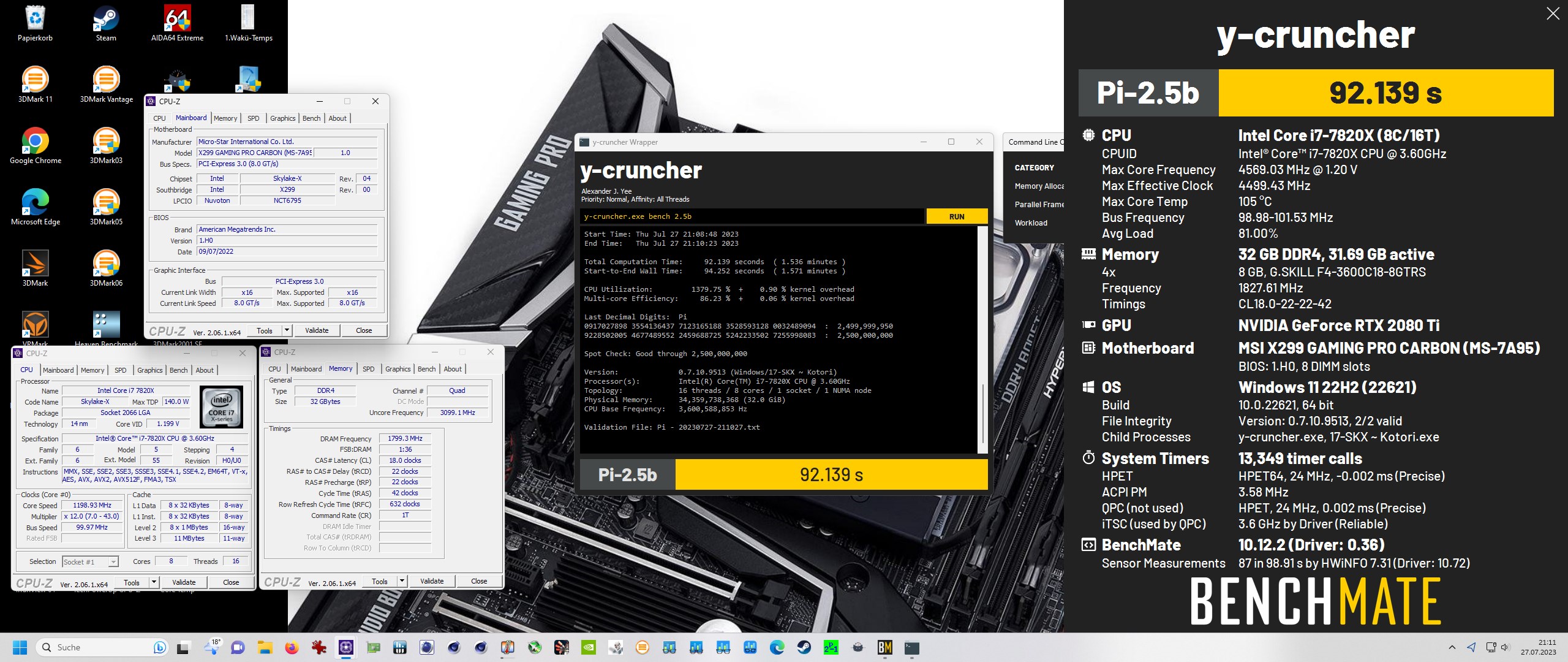Launch 3DMark03 desktop shortcut

pyautogui.click(x=106, y=146)
